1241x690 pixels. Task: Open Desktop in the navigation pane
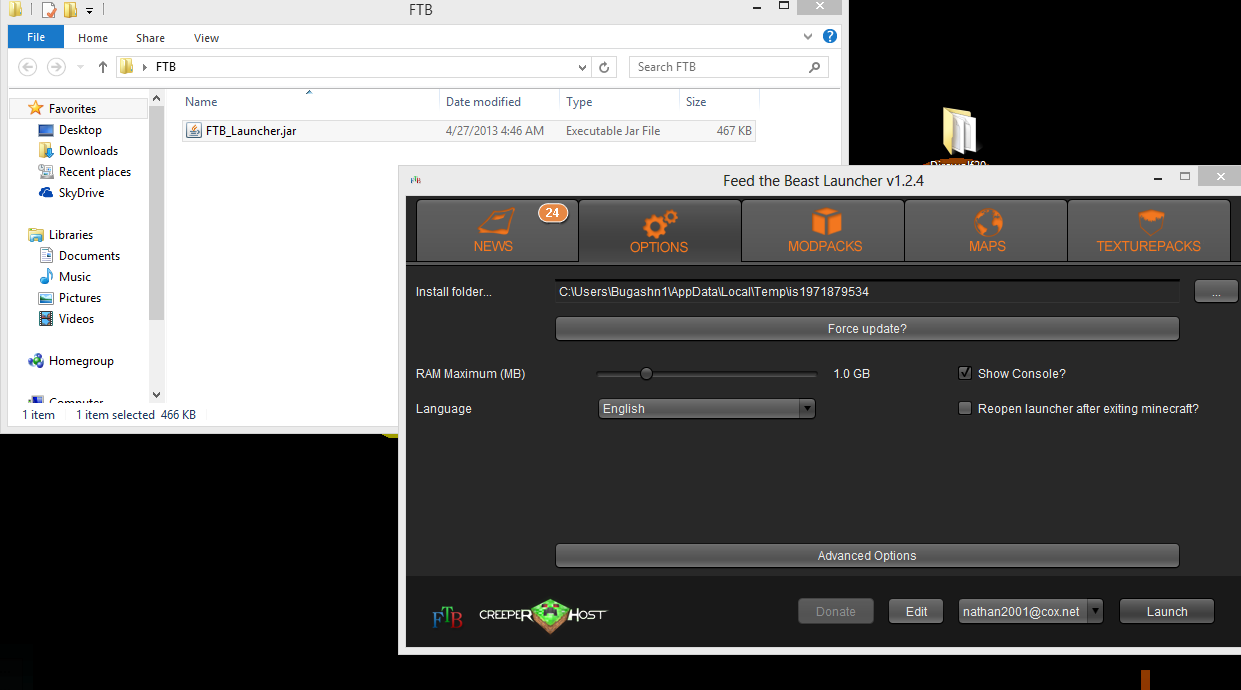click(x=80, y=130)
